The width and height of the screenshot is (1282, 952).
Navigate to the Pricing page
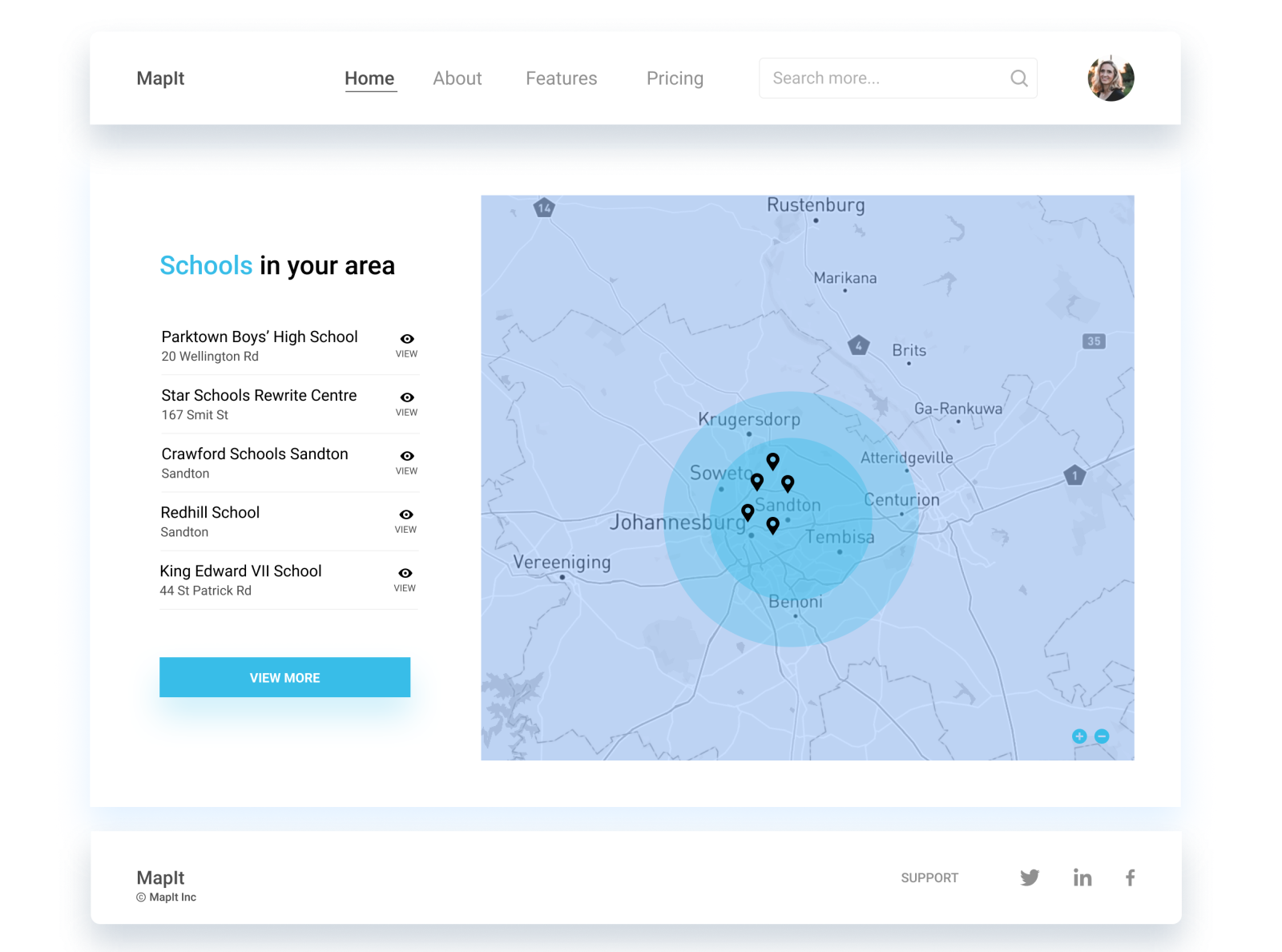tap(675, 79)
